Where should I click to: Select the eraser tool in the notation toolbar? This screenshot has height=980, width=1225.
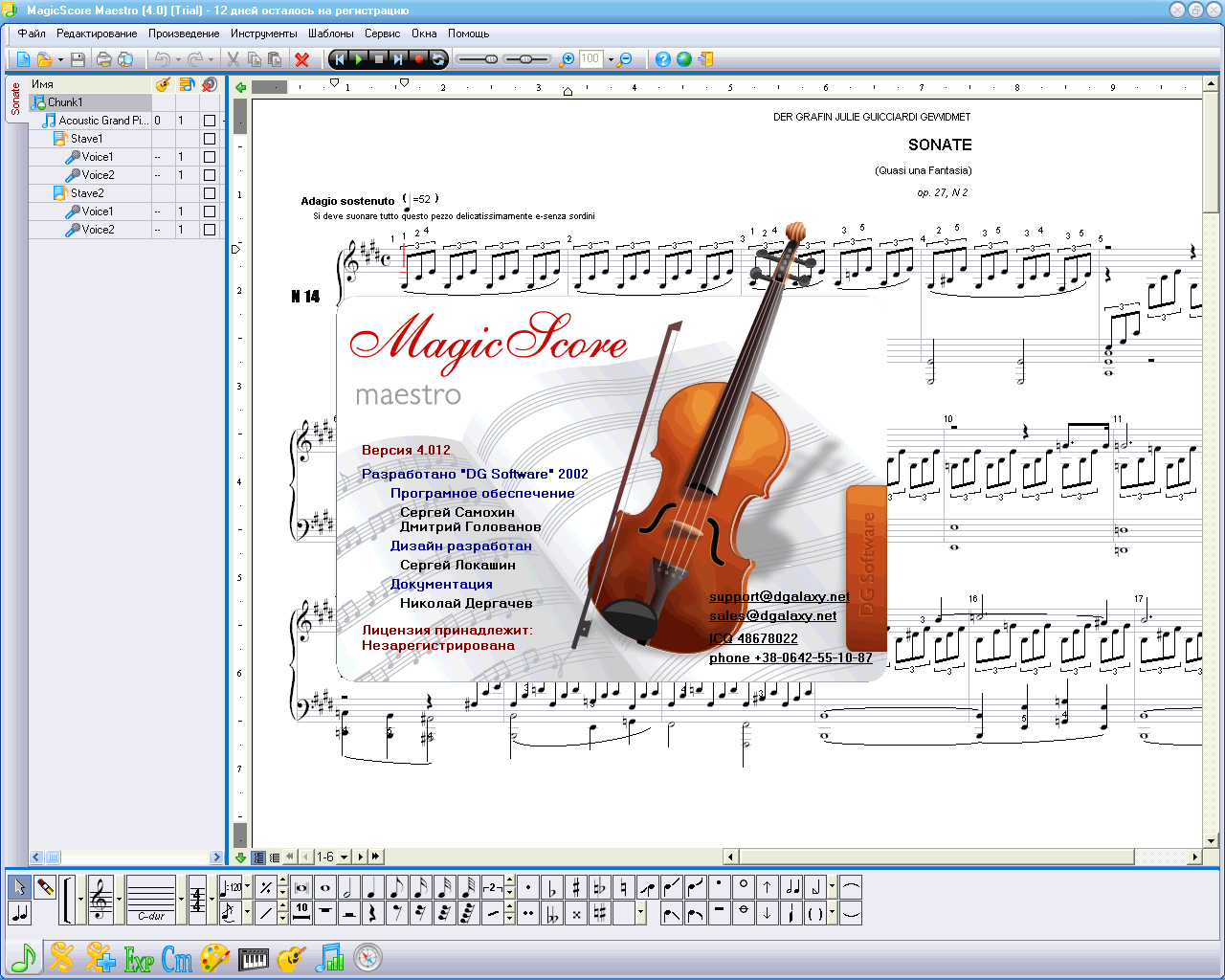[x=44, y=886]
